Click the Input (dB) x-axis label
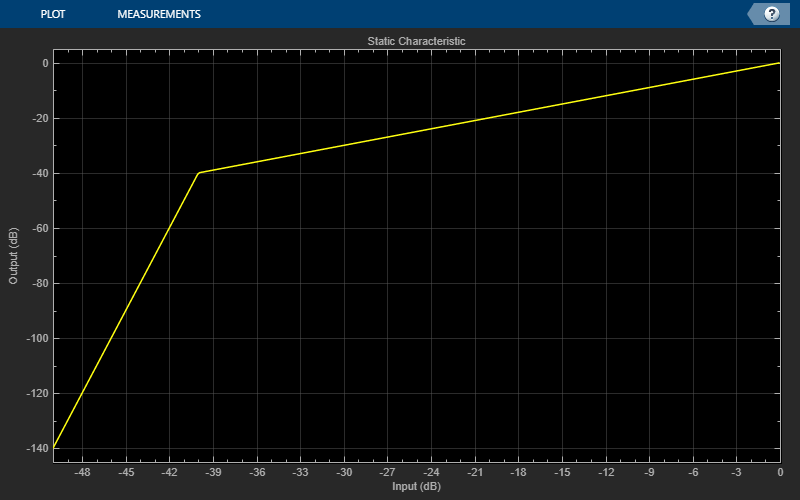This screenshot has height=500, width=800. point(416,486)
